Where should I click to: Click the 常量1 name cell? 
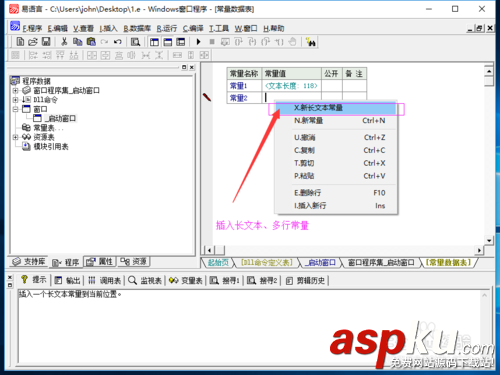click(x=245, y=86)
